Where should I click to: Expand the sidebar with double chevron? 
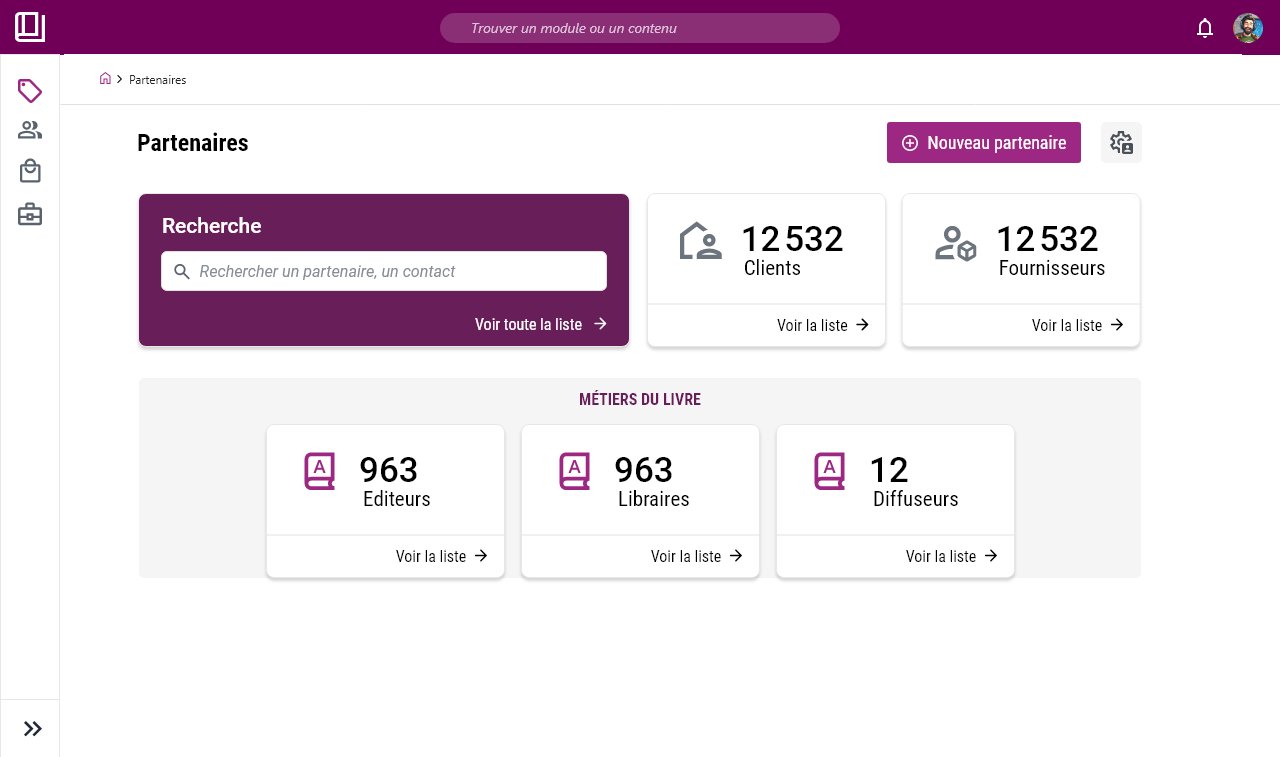(x=32, y=728)
